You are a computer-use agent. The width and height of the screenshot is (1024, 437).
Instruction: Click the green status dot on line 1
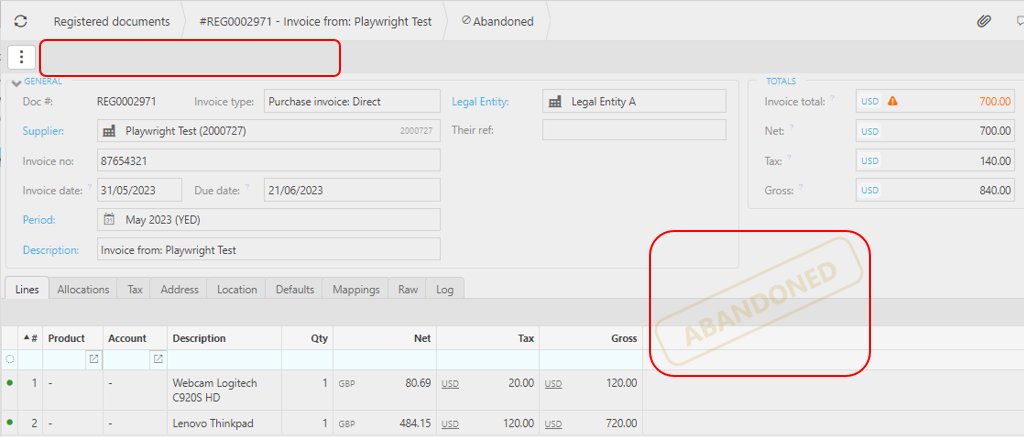coord(10,383)
